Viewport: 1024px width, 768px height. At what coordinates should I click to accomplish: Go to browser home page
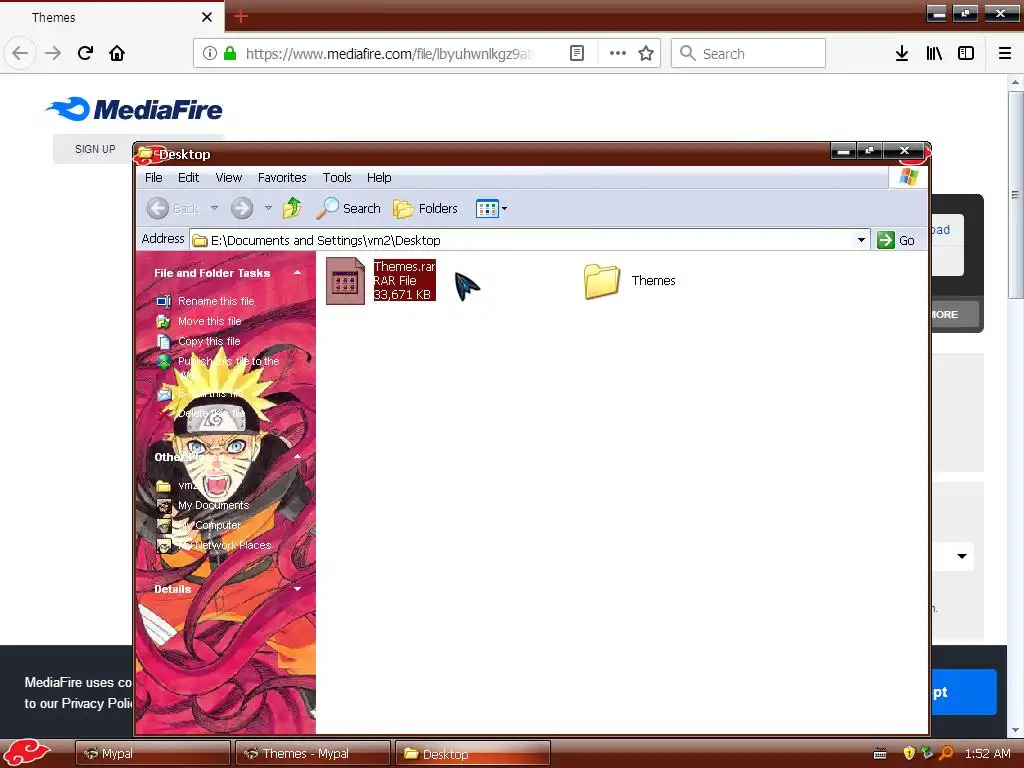[117, 53]
